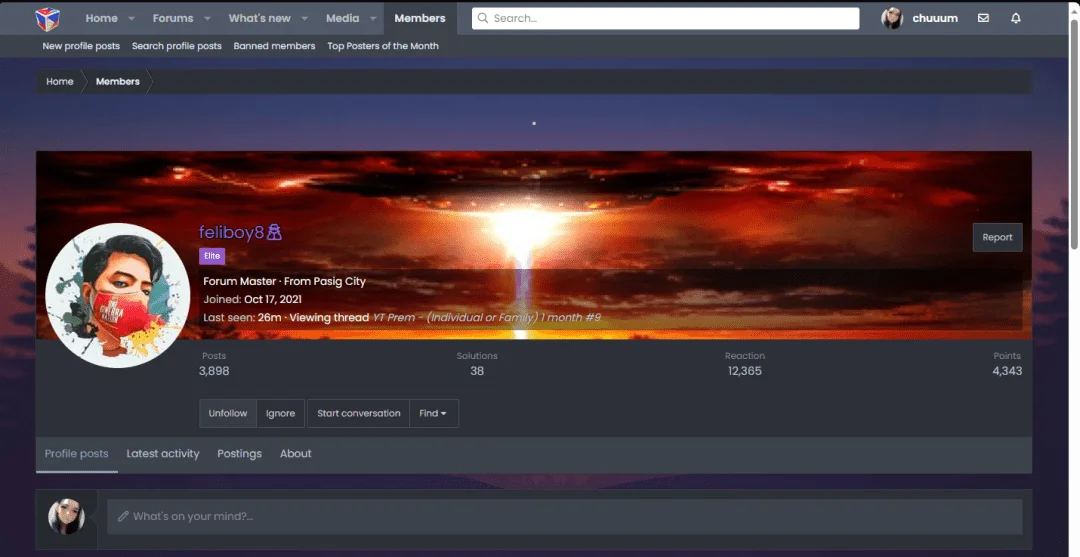Open the Forums navigation item
1080x557 pixels.
coord(173,19)
